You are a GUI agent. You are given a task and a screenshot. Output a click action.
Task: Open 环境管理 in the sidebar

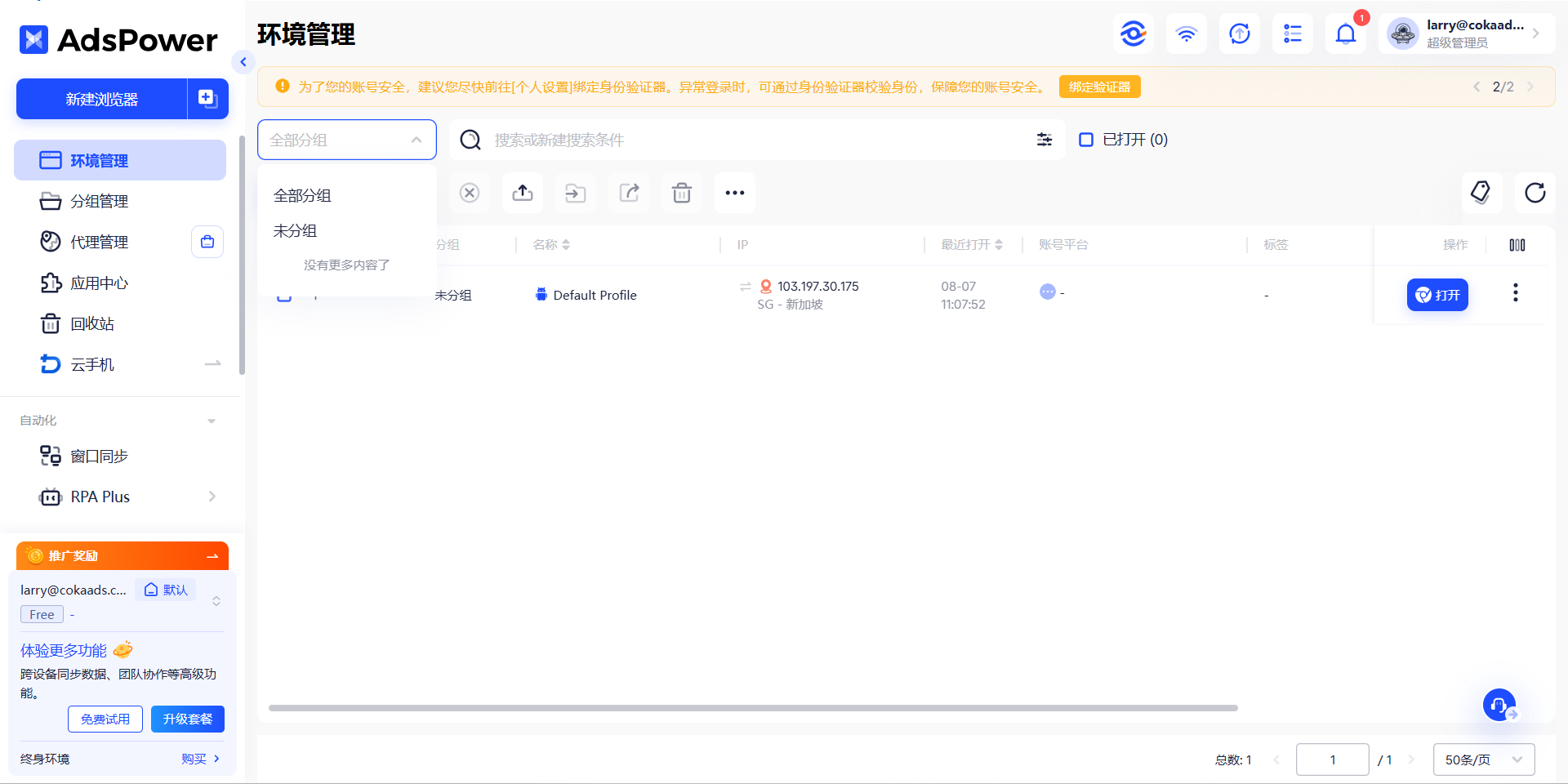[120, 160]
